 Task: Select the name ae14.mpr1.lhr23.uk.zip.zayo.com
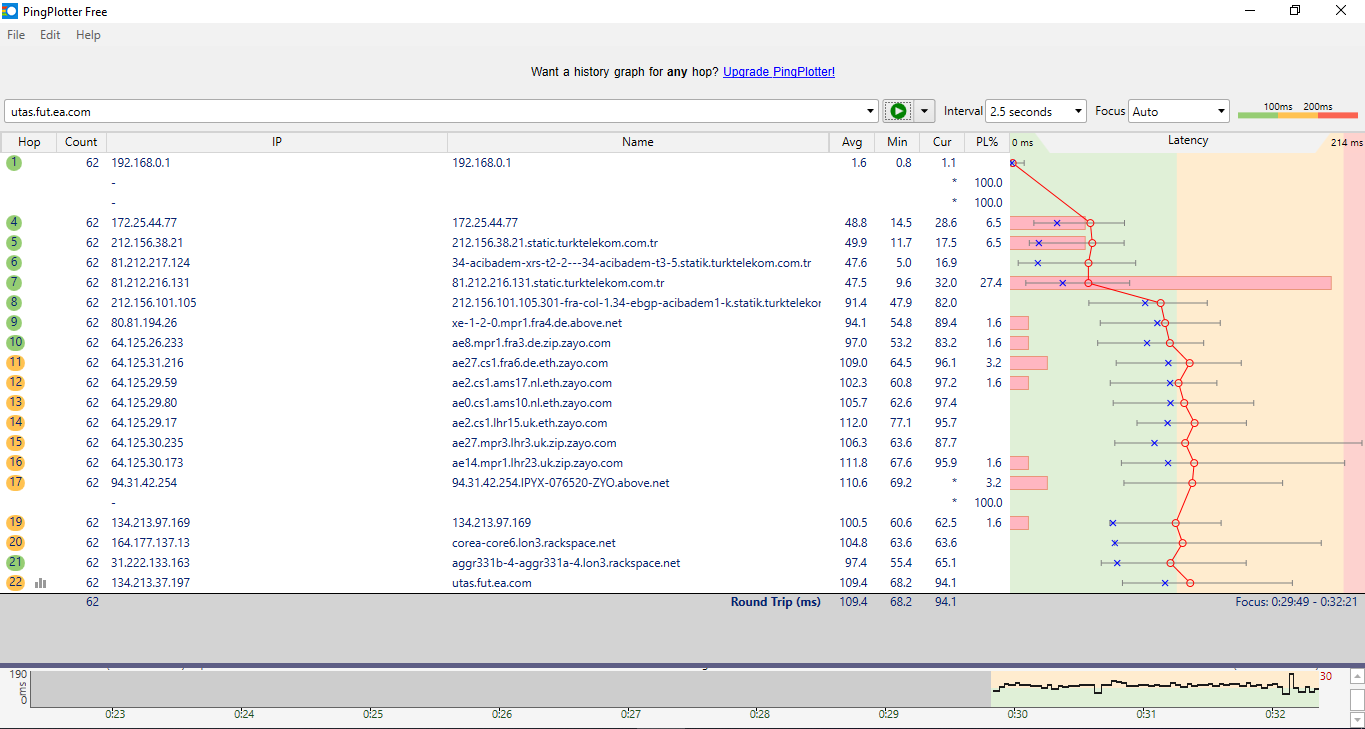pyautogui.click(x=537, y=462)
